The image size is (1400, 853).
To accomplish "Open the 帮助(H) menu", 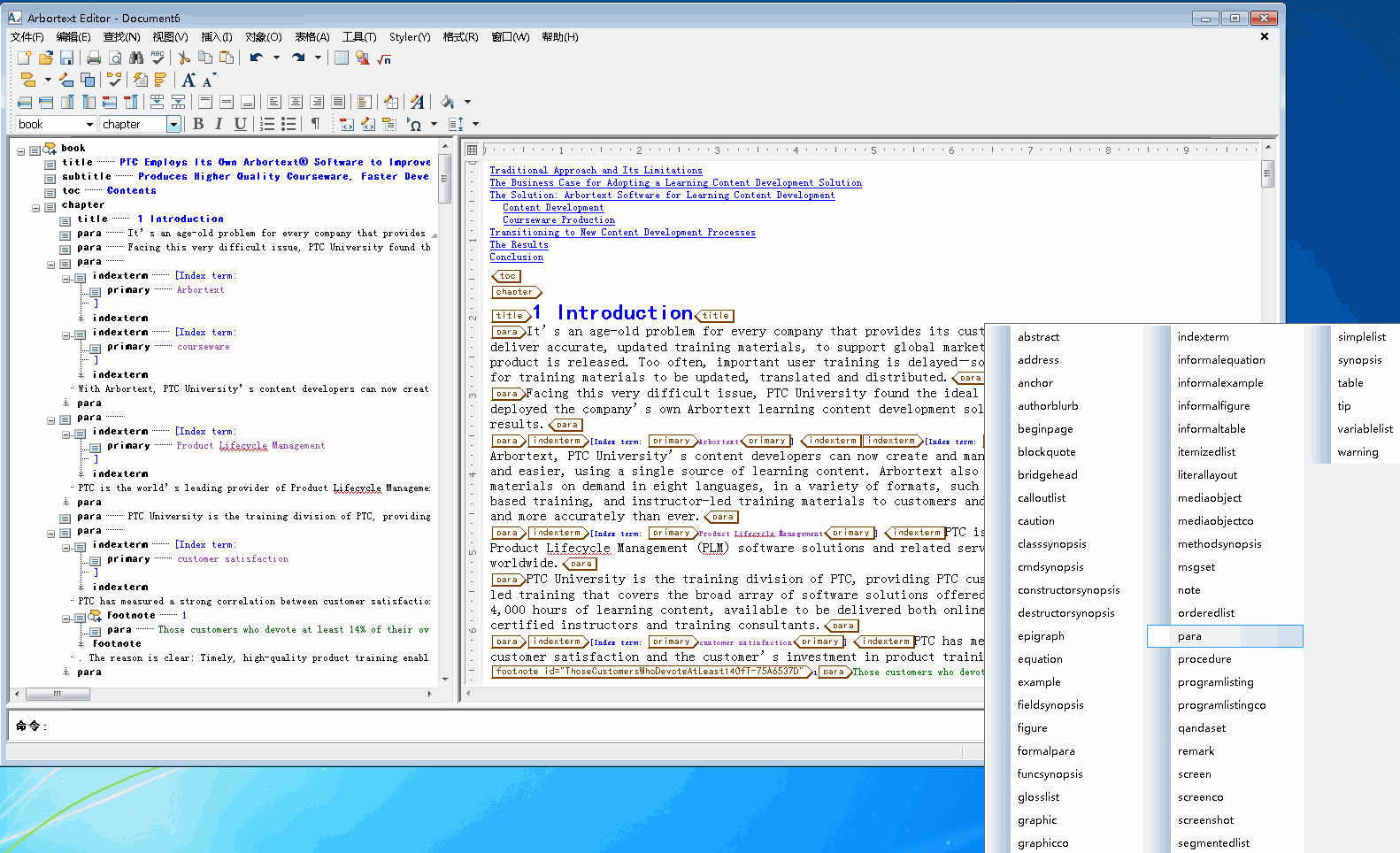I will pyautogui.click(x=560, y=36).
